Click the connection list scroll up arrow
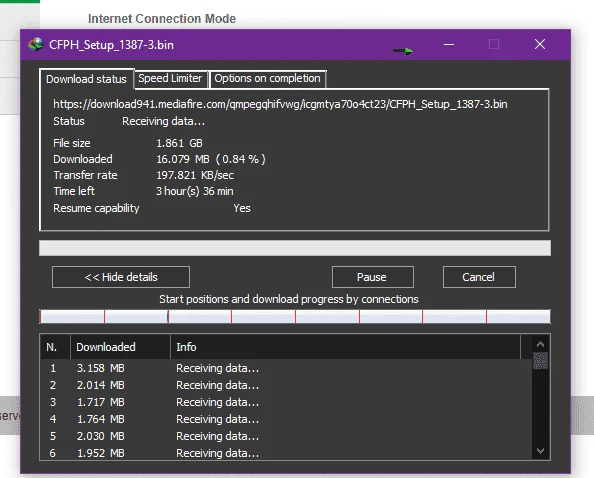 pos(540,344)
